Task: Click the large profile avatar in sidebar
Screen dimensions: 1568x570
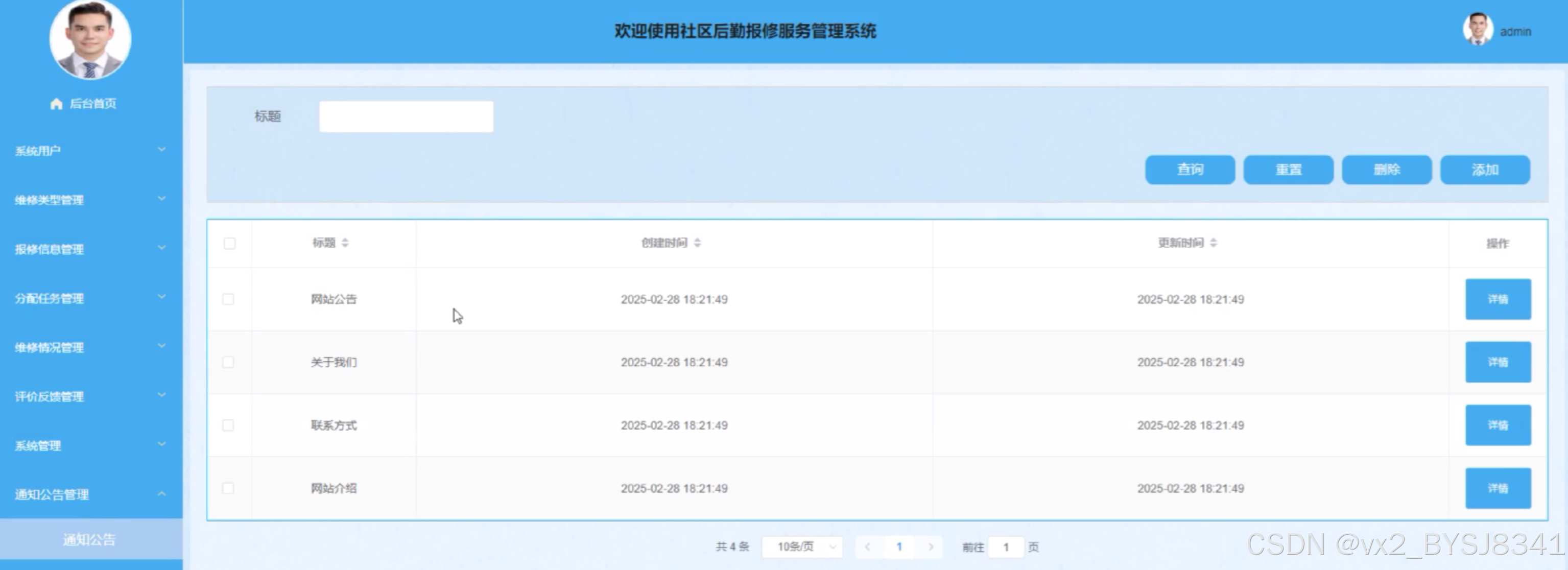Action: (x=90, y=40)
